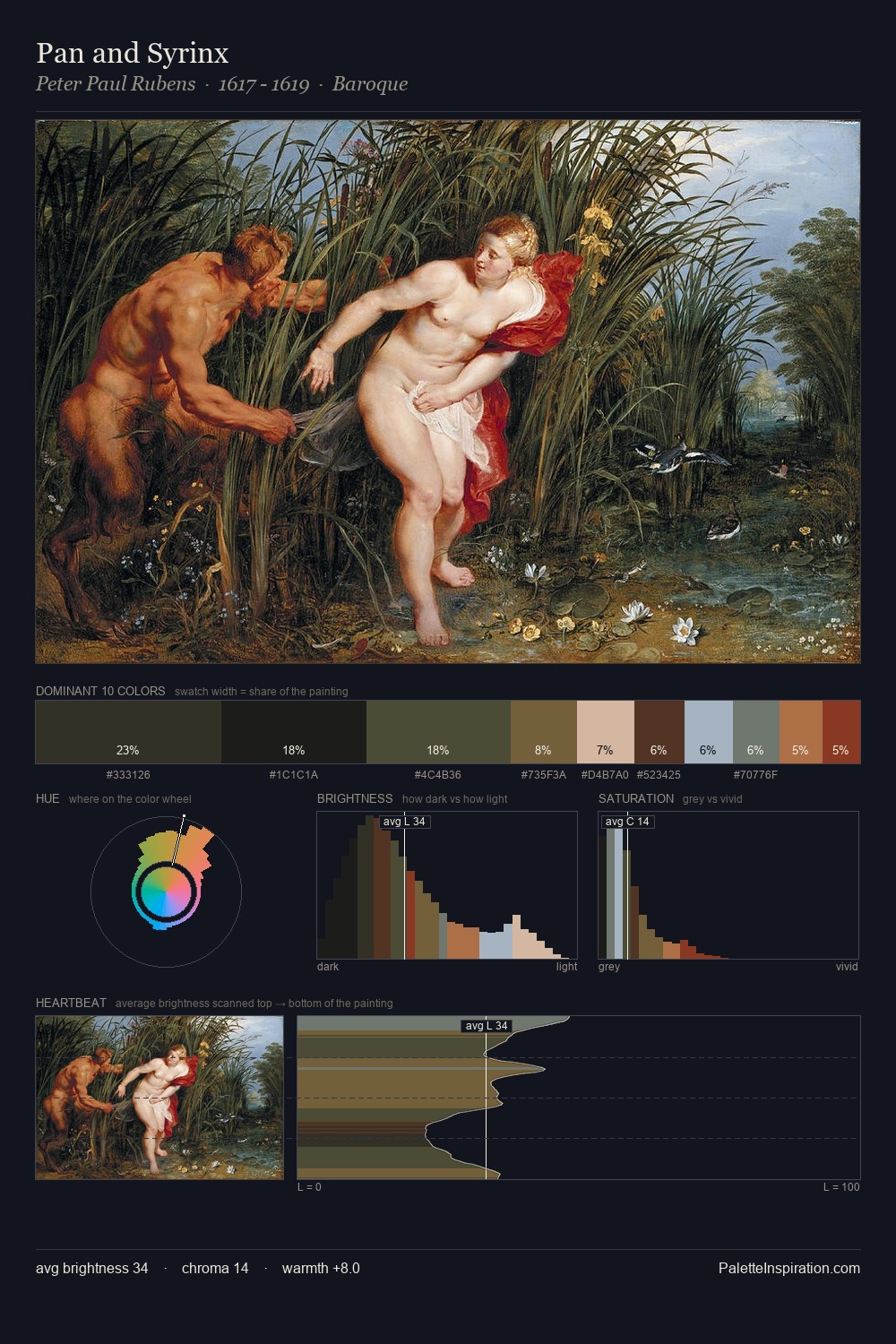The image size is (896, 1344).
Task: Open the small painting thumbnail beside Heartbeat
Action: pos(159,1098)
